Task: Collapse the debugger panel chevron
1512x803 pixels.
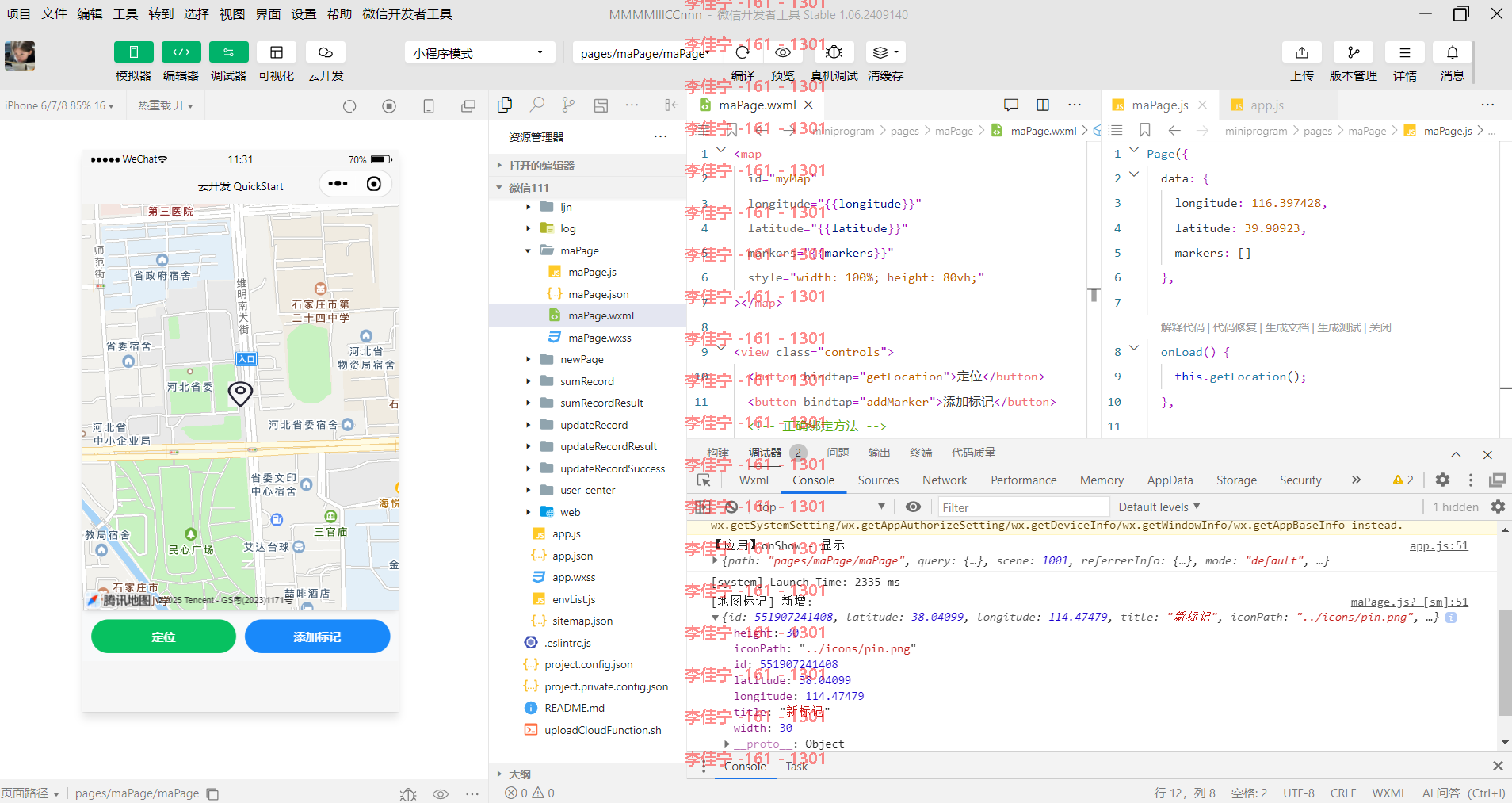Action: click(x=1456, y=454)
